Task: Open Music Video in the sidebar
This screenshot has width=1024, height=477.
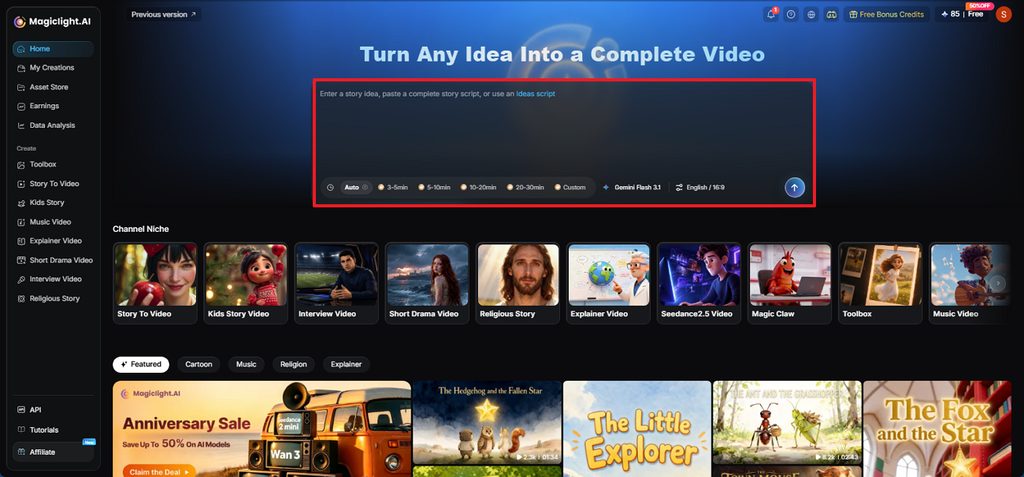Action: (53, 222)
